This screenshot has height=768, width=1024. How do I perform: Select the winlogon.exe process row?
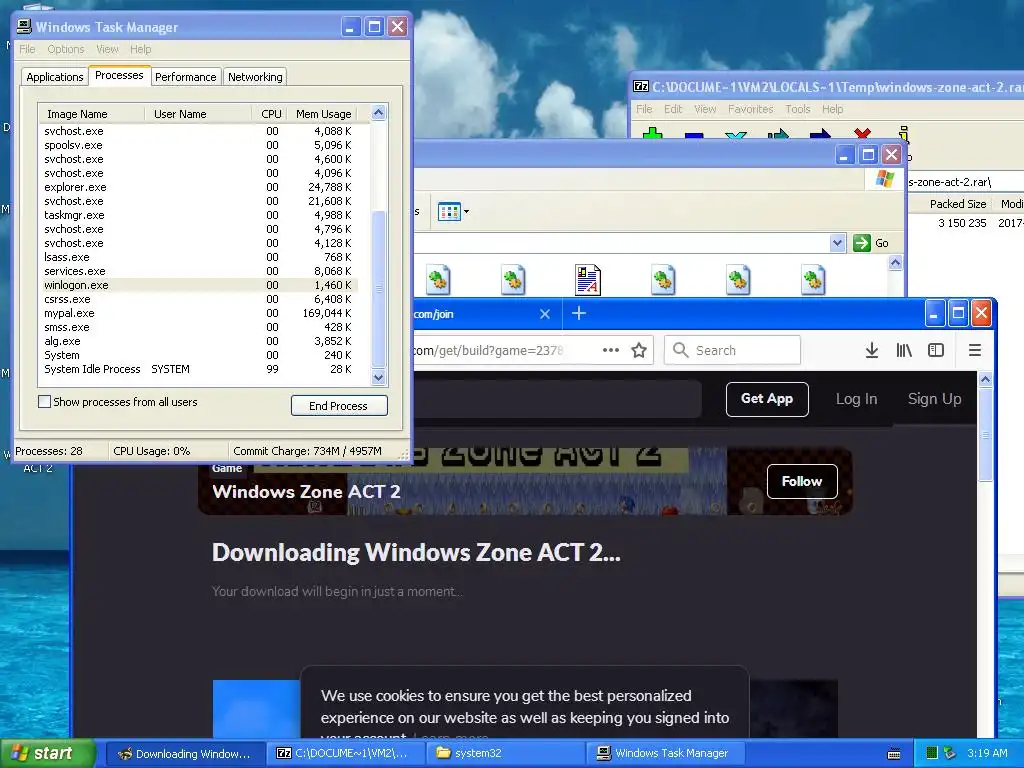tap(199, 285)
